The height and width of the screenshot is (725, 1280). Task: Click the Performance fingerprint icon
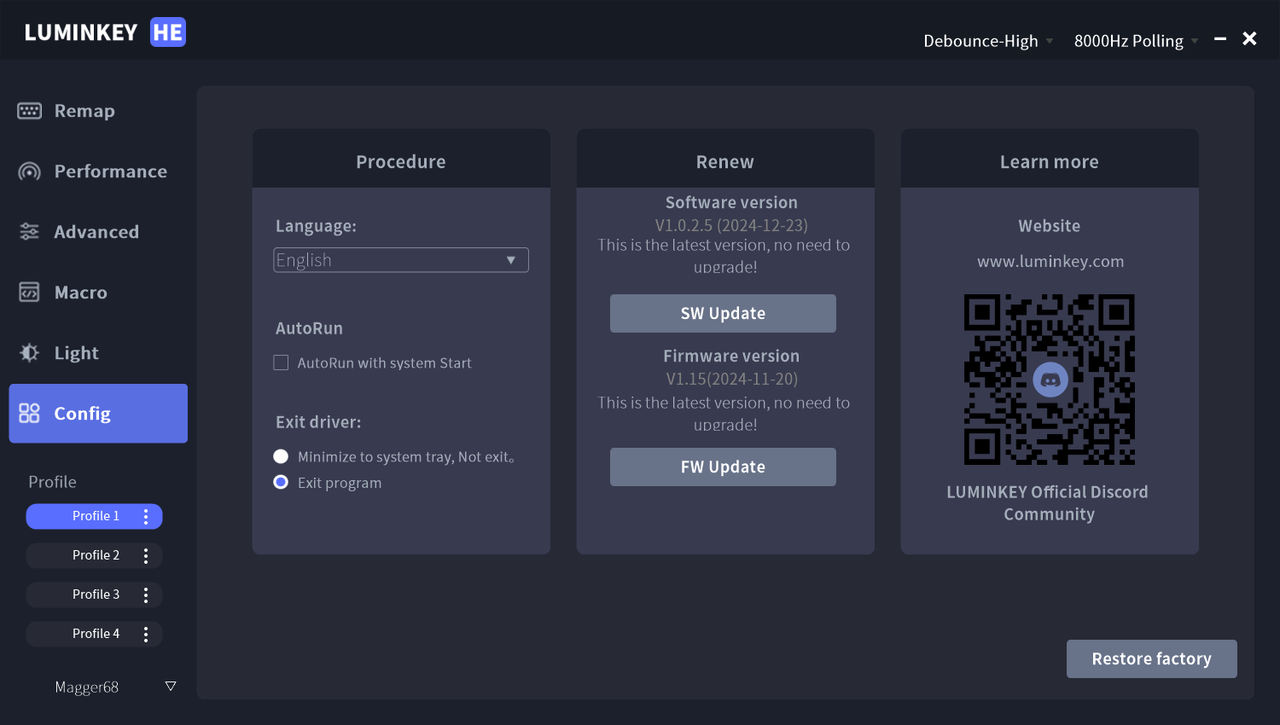[29, 171]
